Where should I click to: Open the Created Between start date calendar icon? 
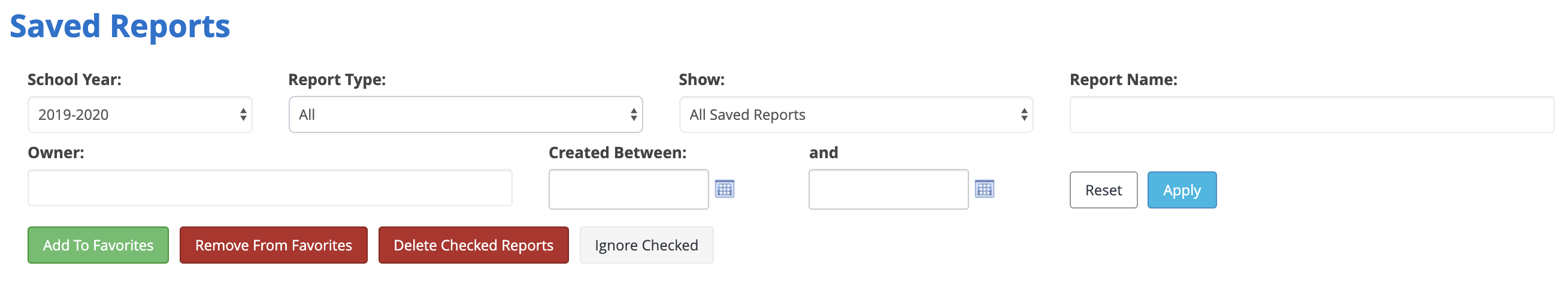[724, 189]
